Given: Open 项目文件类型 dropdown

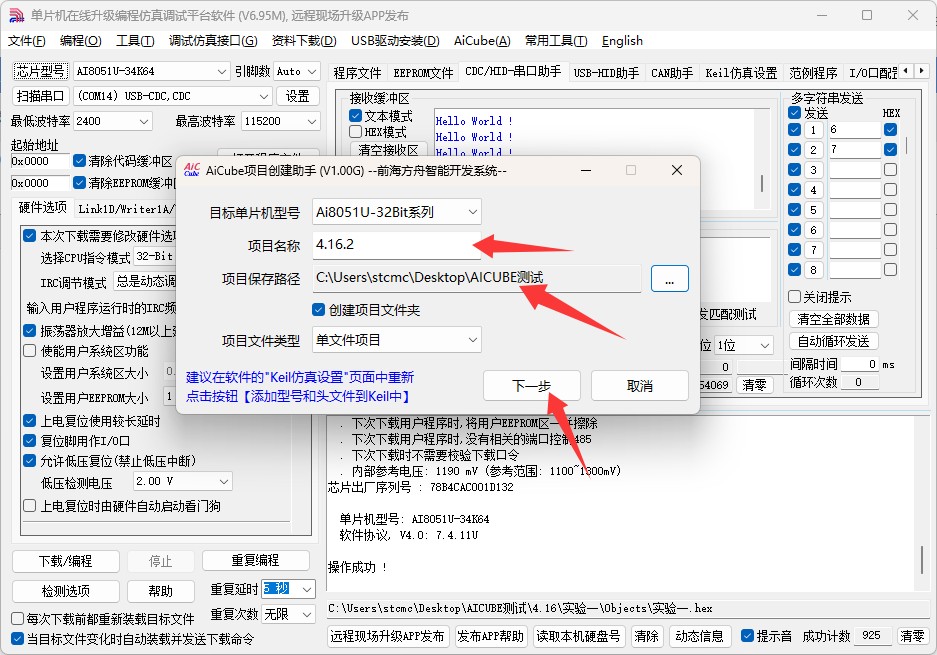Looking at the screenshot, I should pyautogui.click(x=397, y=340).
